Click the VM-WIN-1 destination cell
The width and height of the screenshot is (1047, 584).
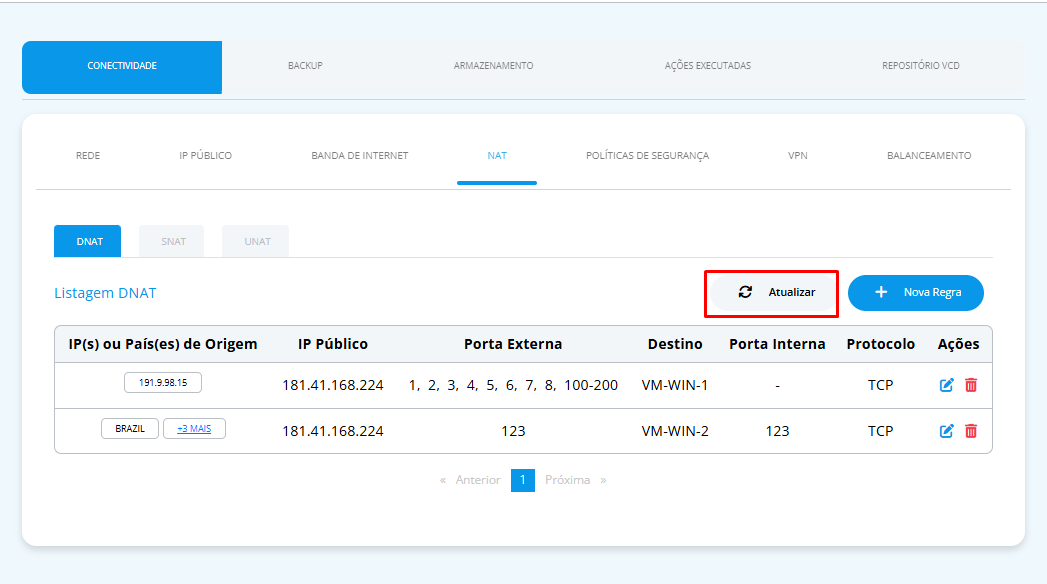(675, 385)
